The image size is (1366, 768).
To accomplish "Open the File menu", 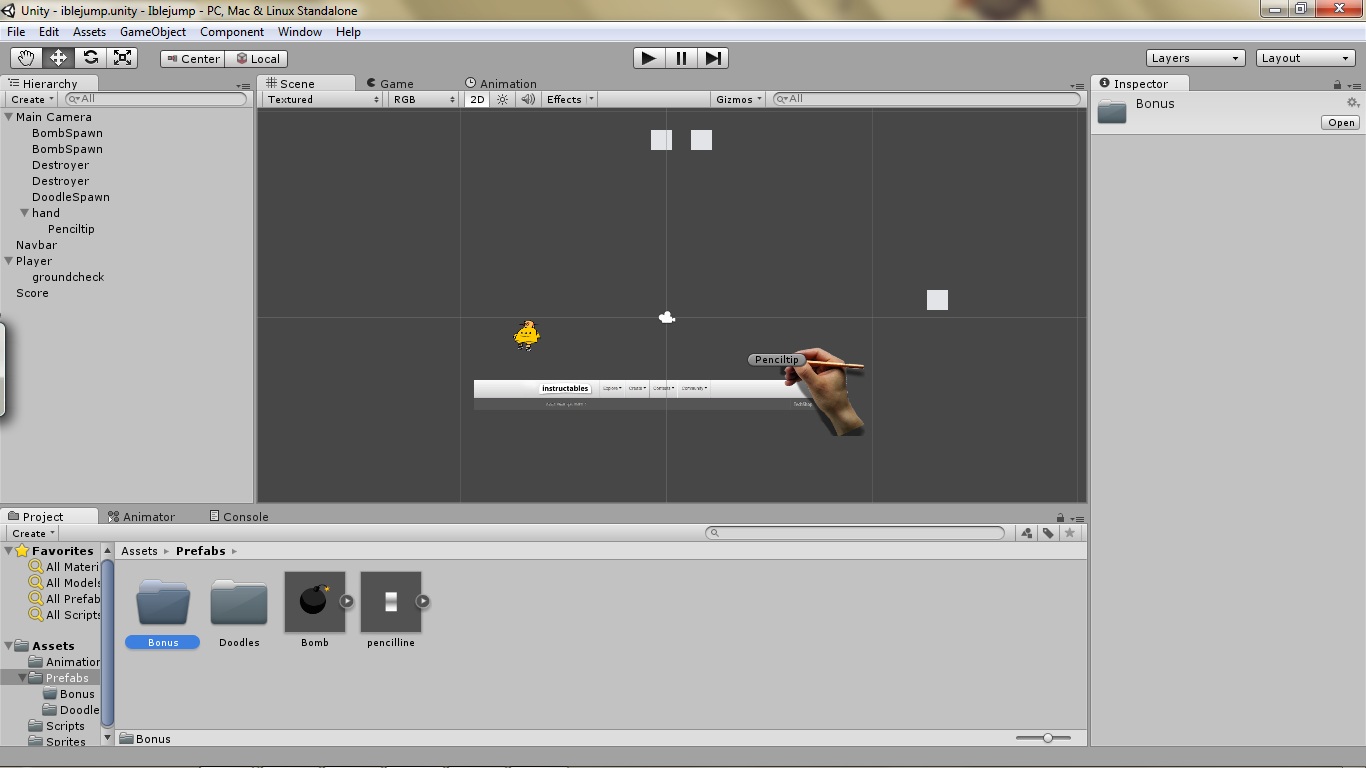I will (x=16, y=32).
